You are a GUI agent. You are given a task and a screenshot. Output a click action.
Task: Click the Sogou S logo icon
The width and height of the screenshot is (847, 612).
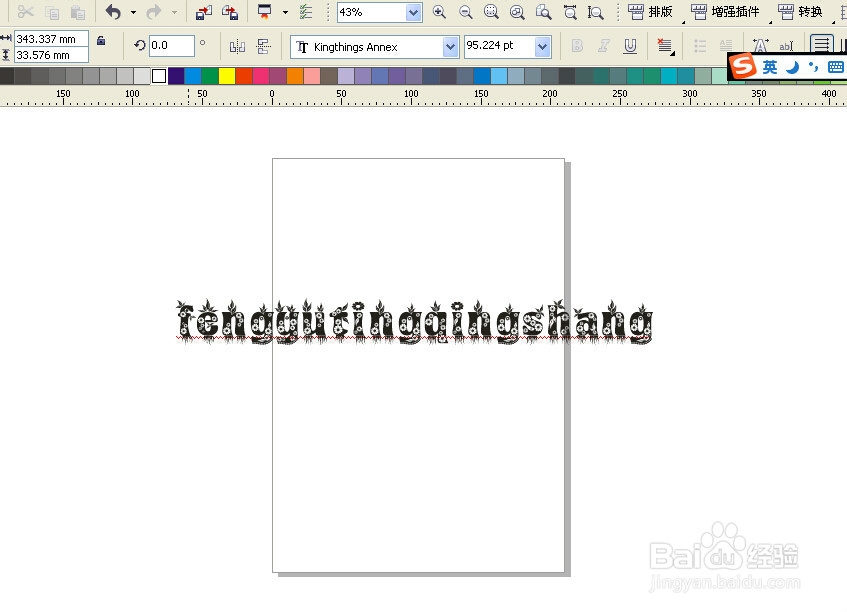[743, 66]
